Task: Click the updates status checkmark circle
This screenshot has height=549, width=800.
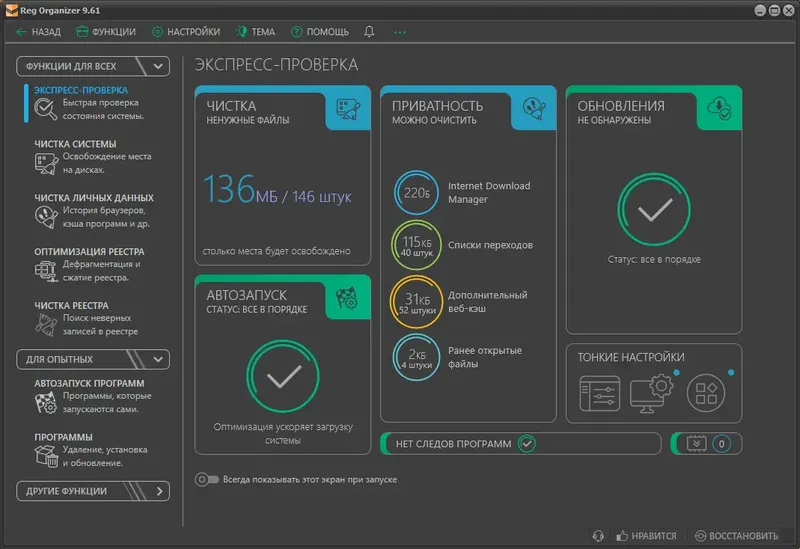Action: click(x=654, y=210)
